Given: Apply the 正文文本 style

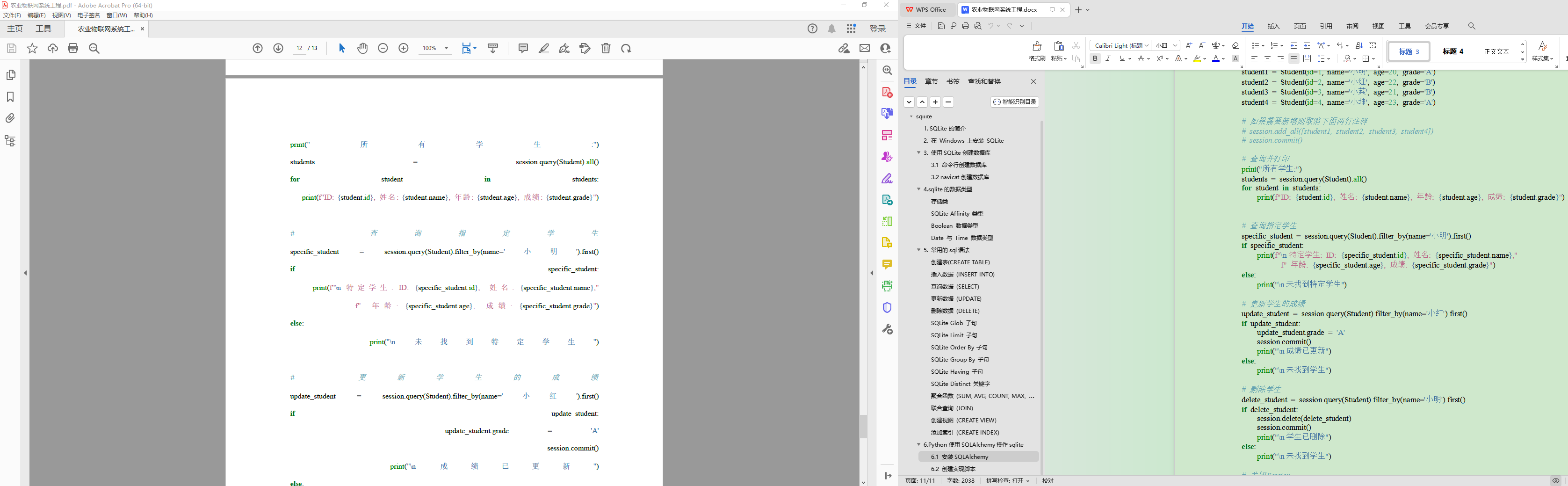Looking at the screenshot, I should (1496, 52).
